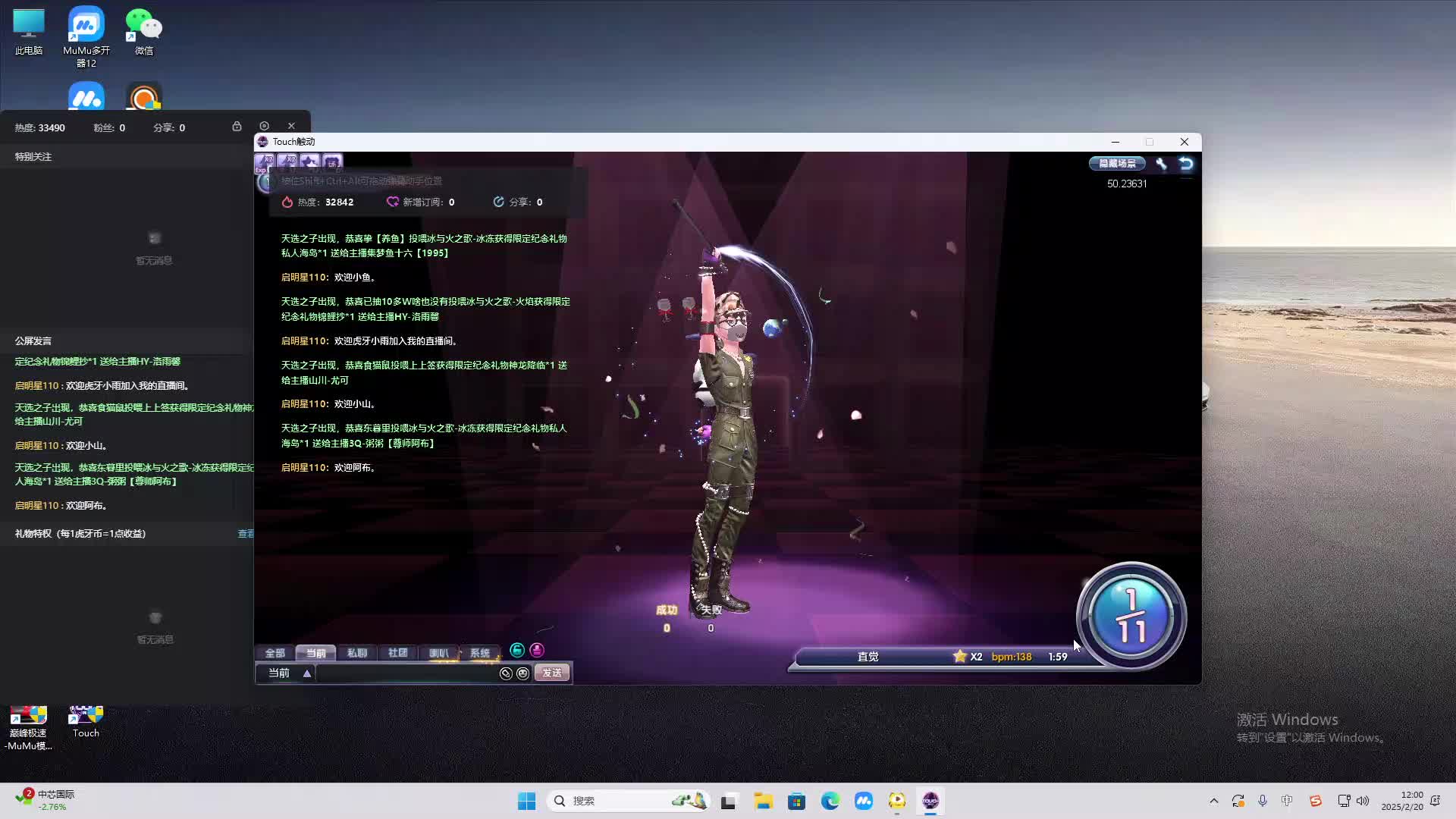Toggle the lock icon in the stream stats bar
The image size is (1456, 819).
[237, 126]
